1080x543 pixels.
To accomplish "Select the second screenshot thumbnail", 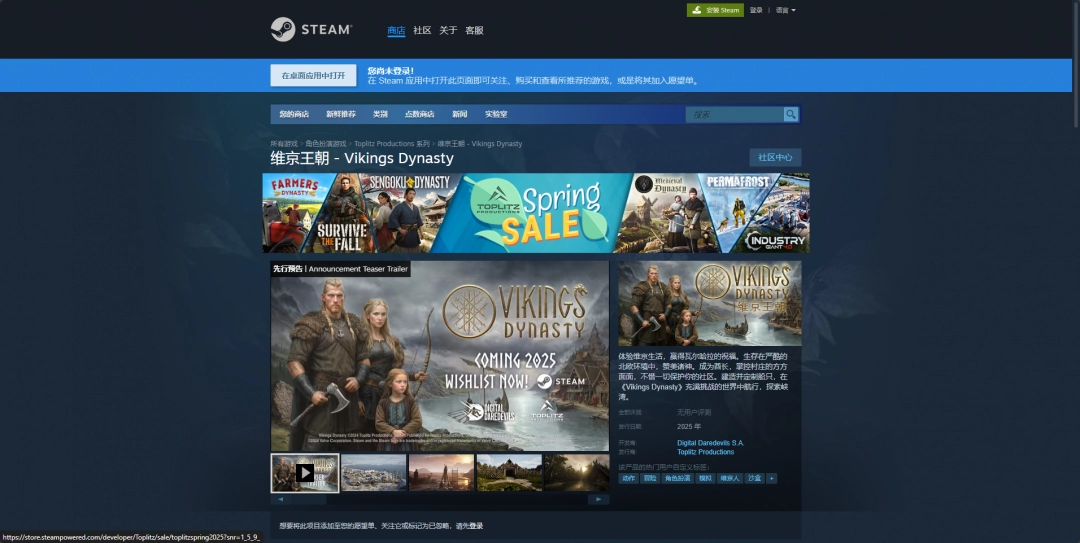I will [373, 472].
